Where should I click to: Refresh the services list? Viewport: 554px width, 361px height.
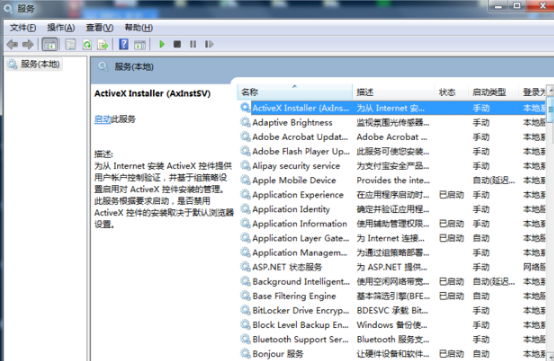[87, 45]
